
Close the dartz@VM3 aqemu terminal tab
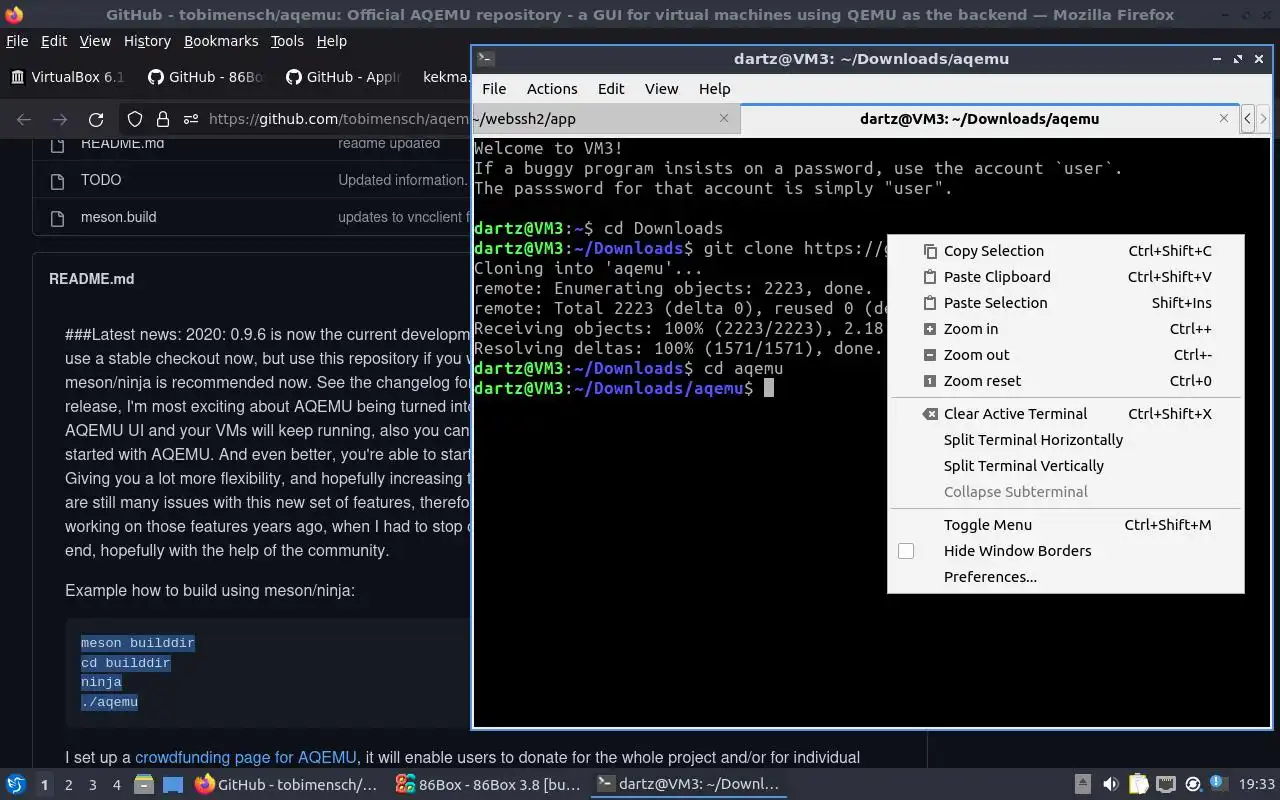(x=1223, y=118)
